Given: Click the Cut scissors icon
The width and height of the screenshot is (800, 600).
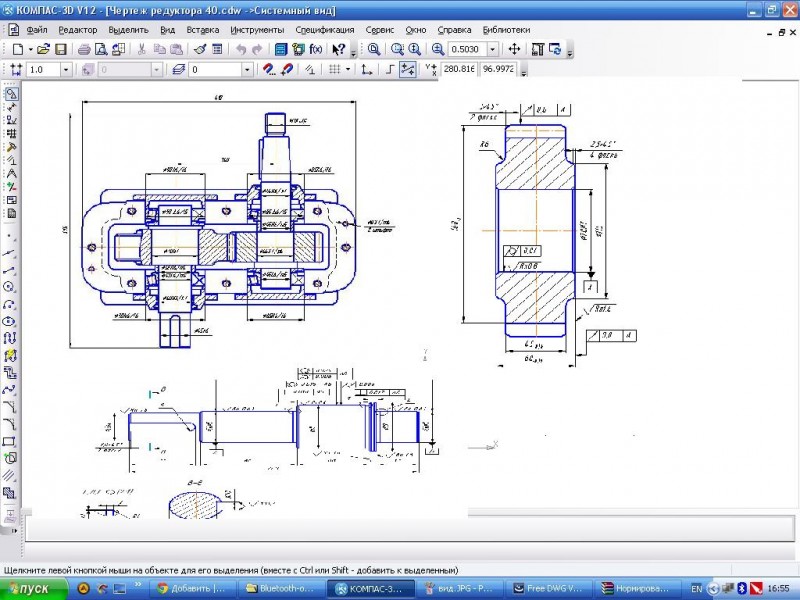Looking at the screenshot, I should click(143, 49).
